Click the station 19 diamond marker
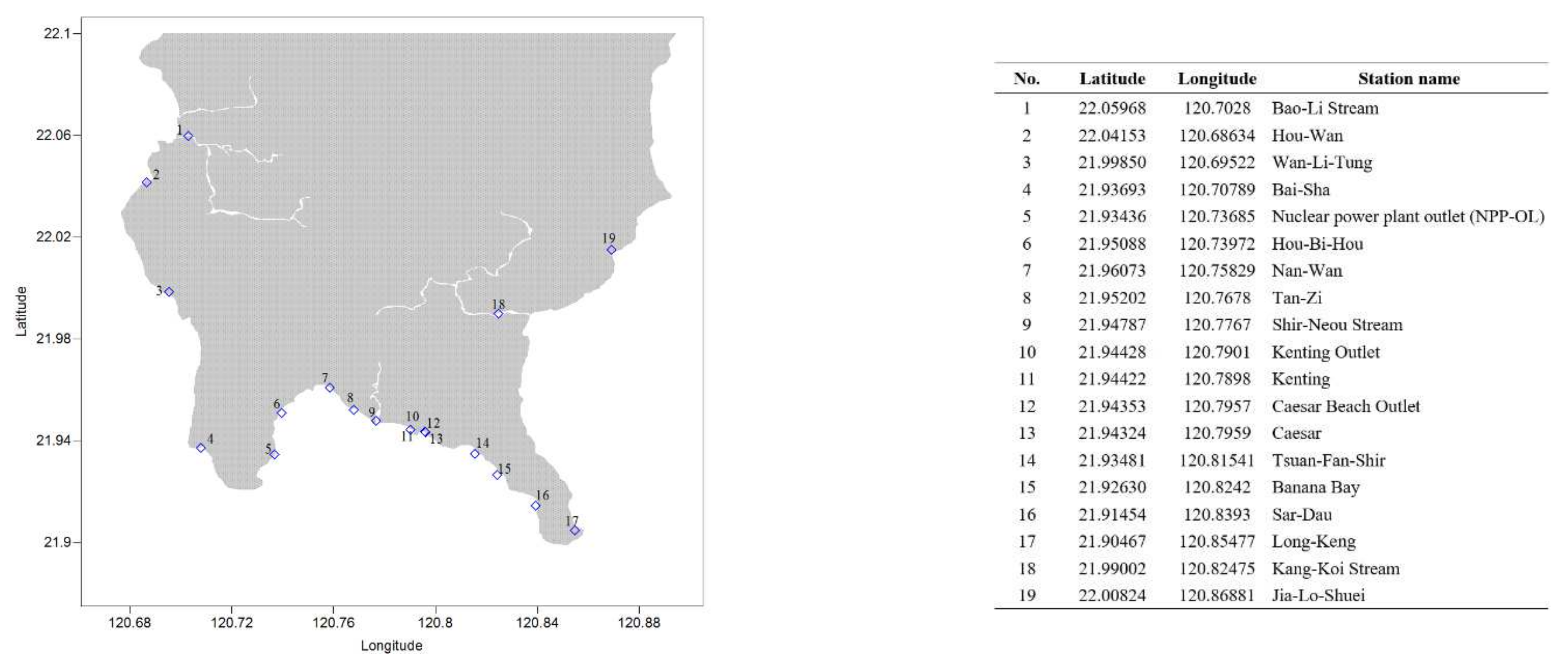 (x=611, y=250)
